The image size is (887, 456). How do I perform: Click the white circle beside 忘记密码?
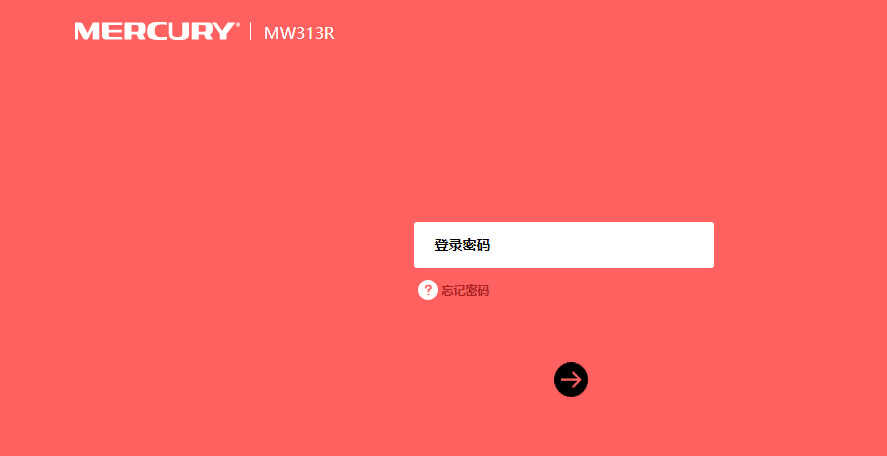tap(428, 290)
